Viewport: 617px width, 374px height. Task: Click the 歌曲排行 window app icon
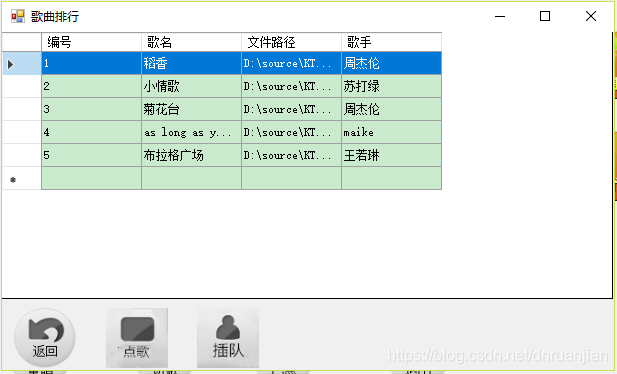click(x=18, y=17)
